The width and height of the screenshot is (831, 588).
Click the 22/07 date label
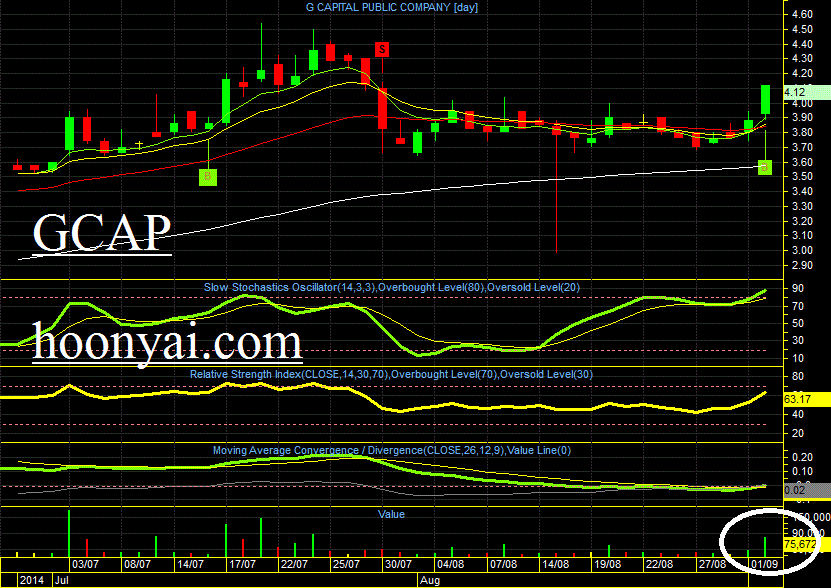point(294,564)
